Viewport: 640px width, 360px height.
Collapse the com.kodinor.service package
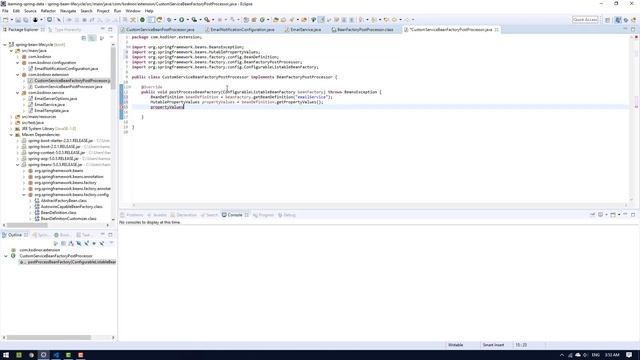click(18, 93)
